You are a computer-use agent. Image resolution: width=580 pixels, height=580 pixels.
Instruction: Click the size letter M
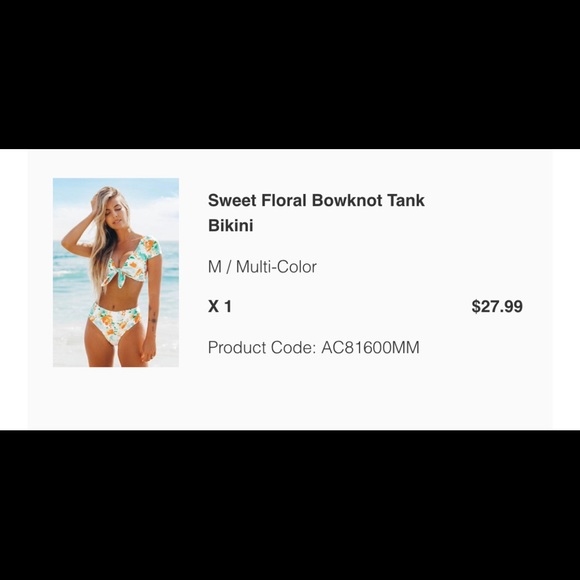[x=215, y=267]
